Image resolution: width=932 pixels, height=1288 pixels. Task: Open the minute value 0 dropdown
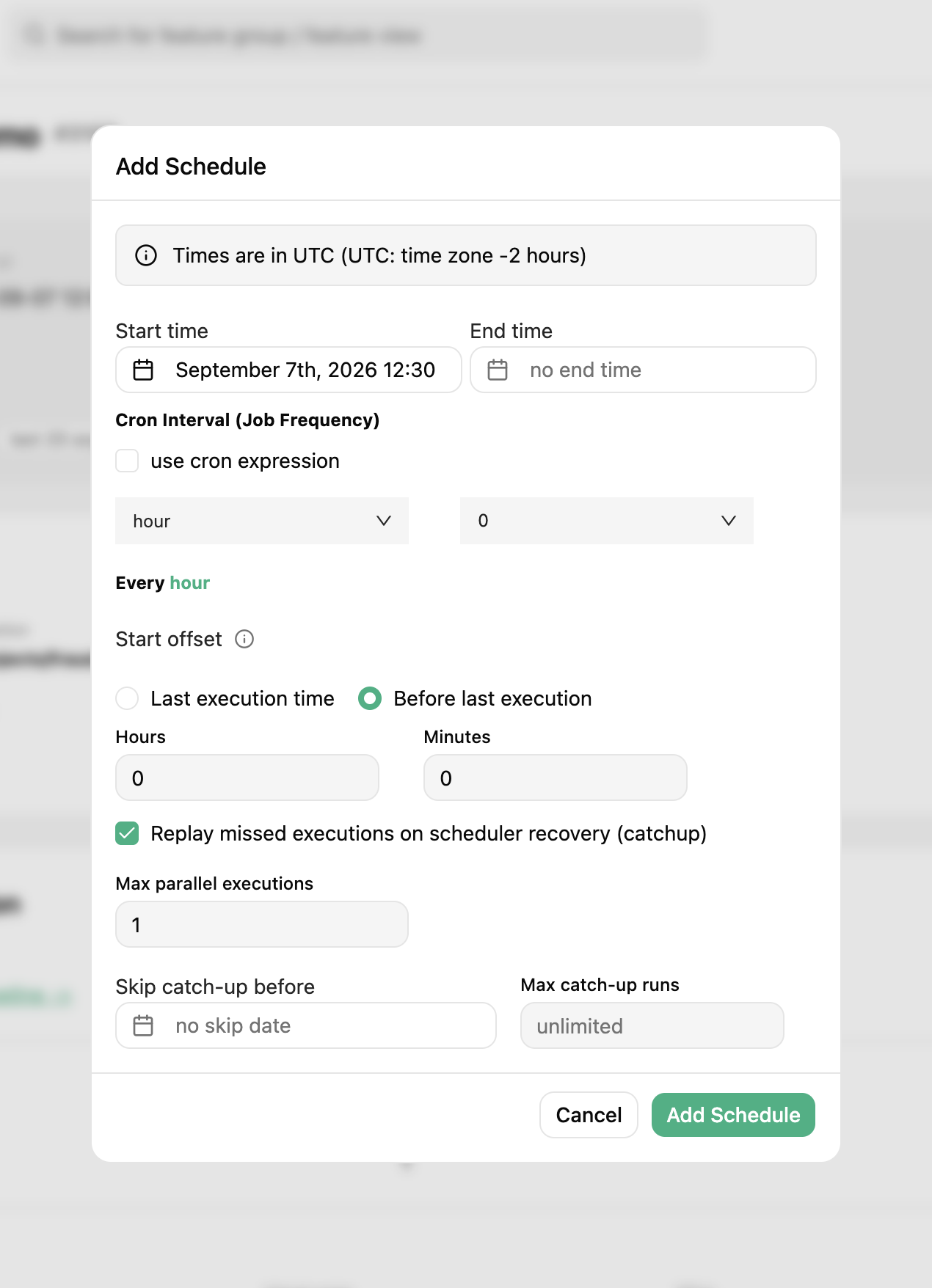(607, 521)
